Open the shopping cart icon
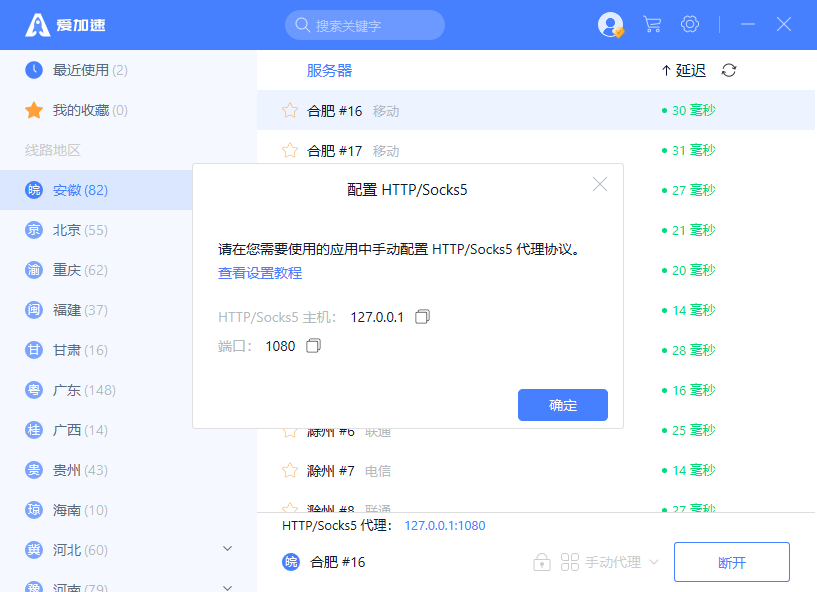The image size is (817, 592). click(x=652, y=24)
